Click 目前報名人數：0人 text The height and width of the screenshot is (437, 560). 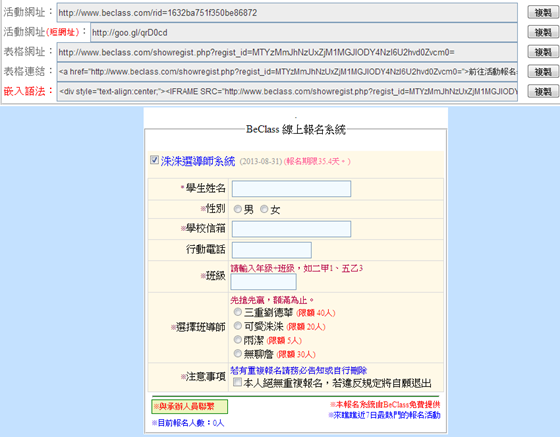pyautogui.click(x=188, y=423)
